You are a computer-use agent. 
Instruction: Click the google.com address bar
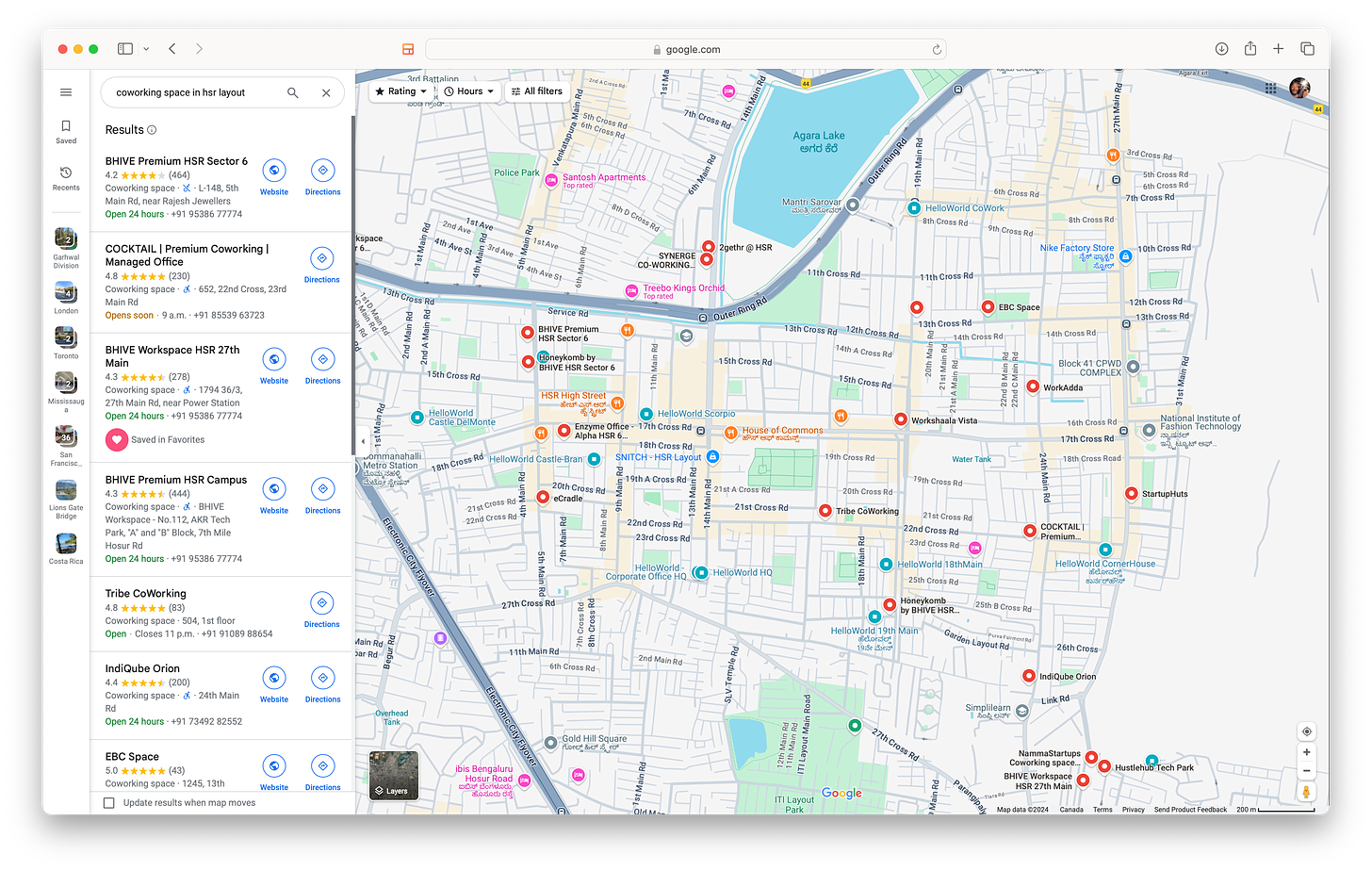(685, 50)
